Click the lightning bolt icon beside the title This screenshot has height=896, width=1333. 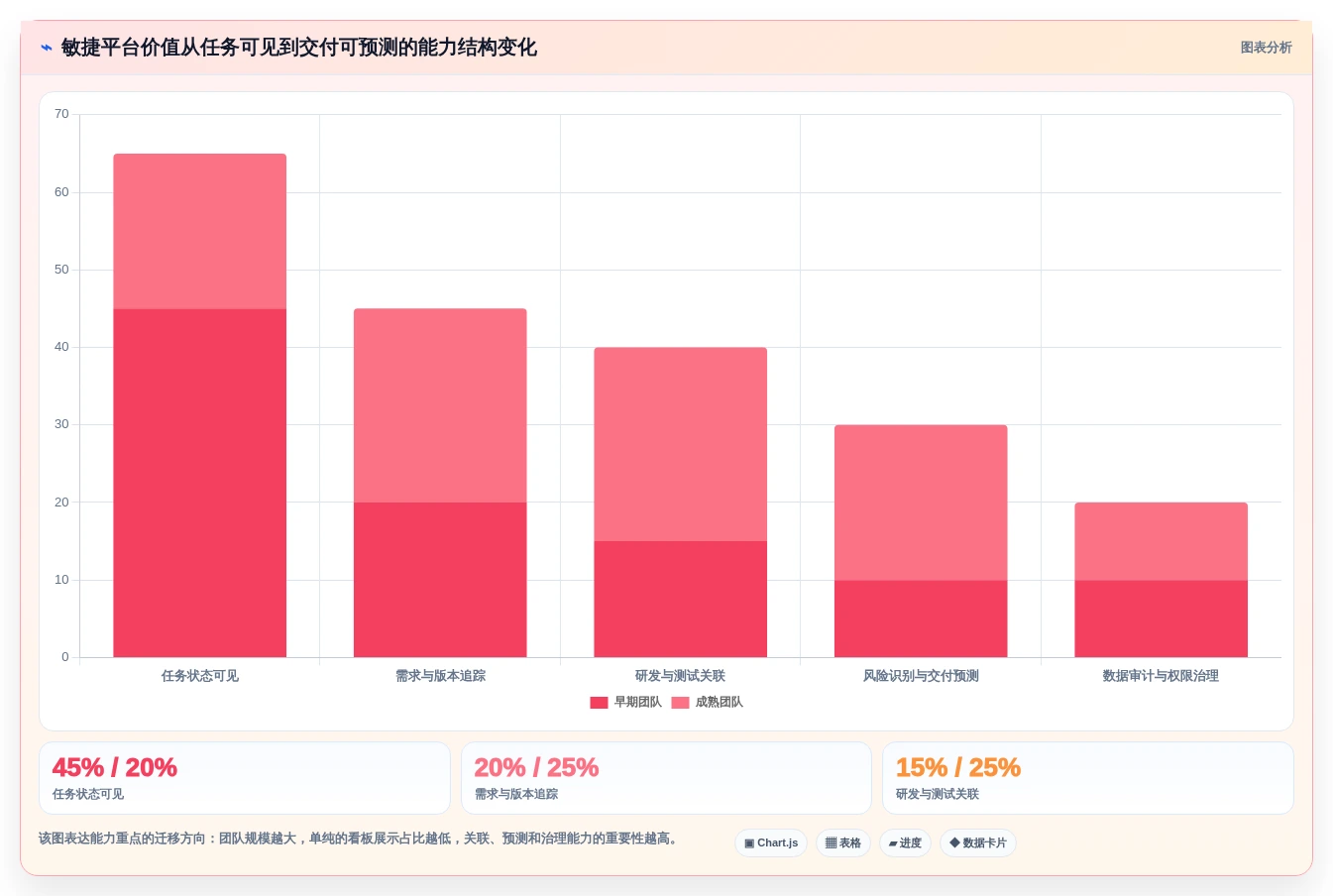tap(47, 48)
